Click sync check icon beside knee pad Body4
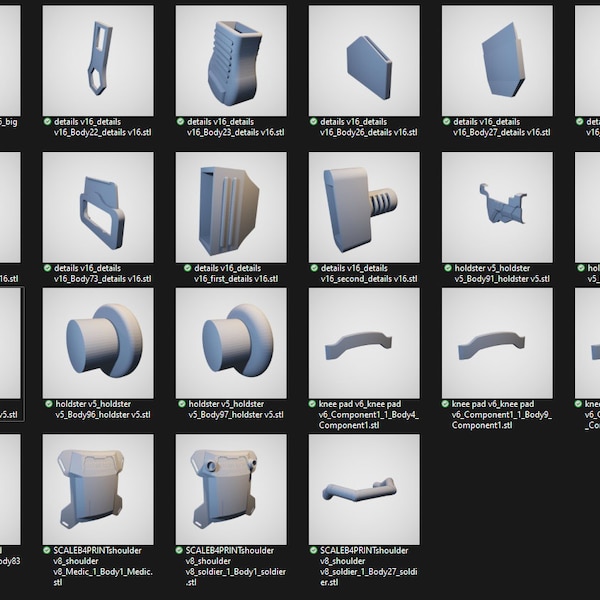Screen dimensions: 600x600 pyautogui.click(x=312, y=404)
